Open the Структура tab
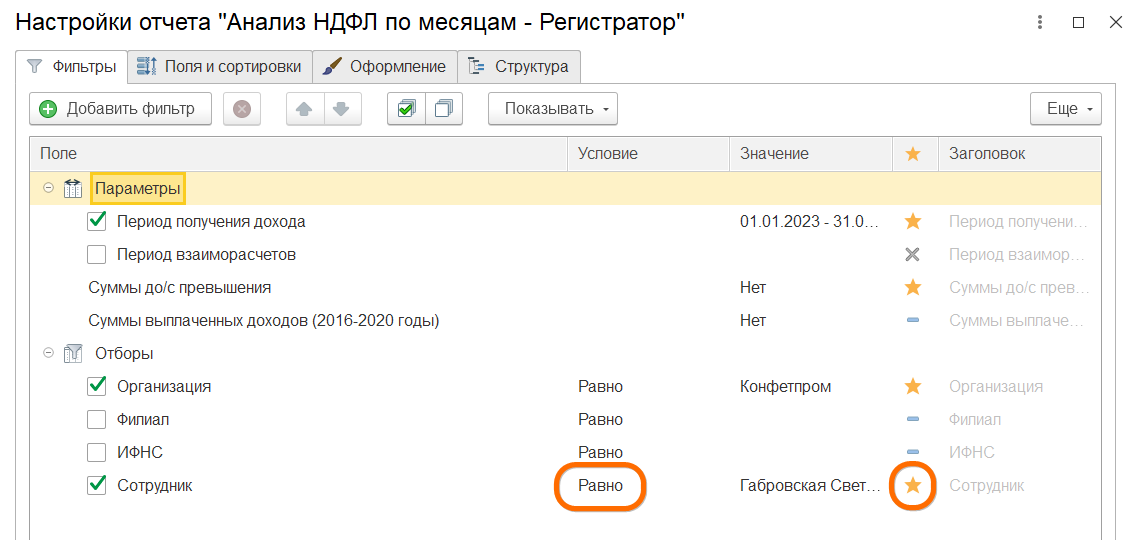This screenshot has height=540, width=1140. coord(520,67)
